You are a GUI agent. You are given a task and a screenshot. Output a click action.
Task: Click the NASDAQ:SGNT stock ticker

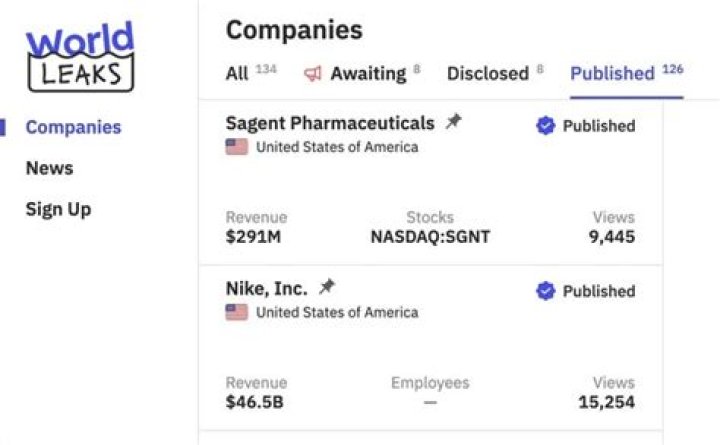(430, 237)
